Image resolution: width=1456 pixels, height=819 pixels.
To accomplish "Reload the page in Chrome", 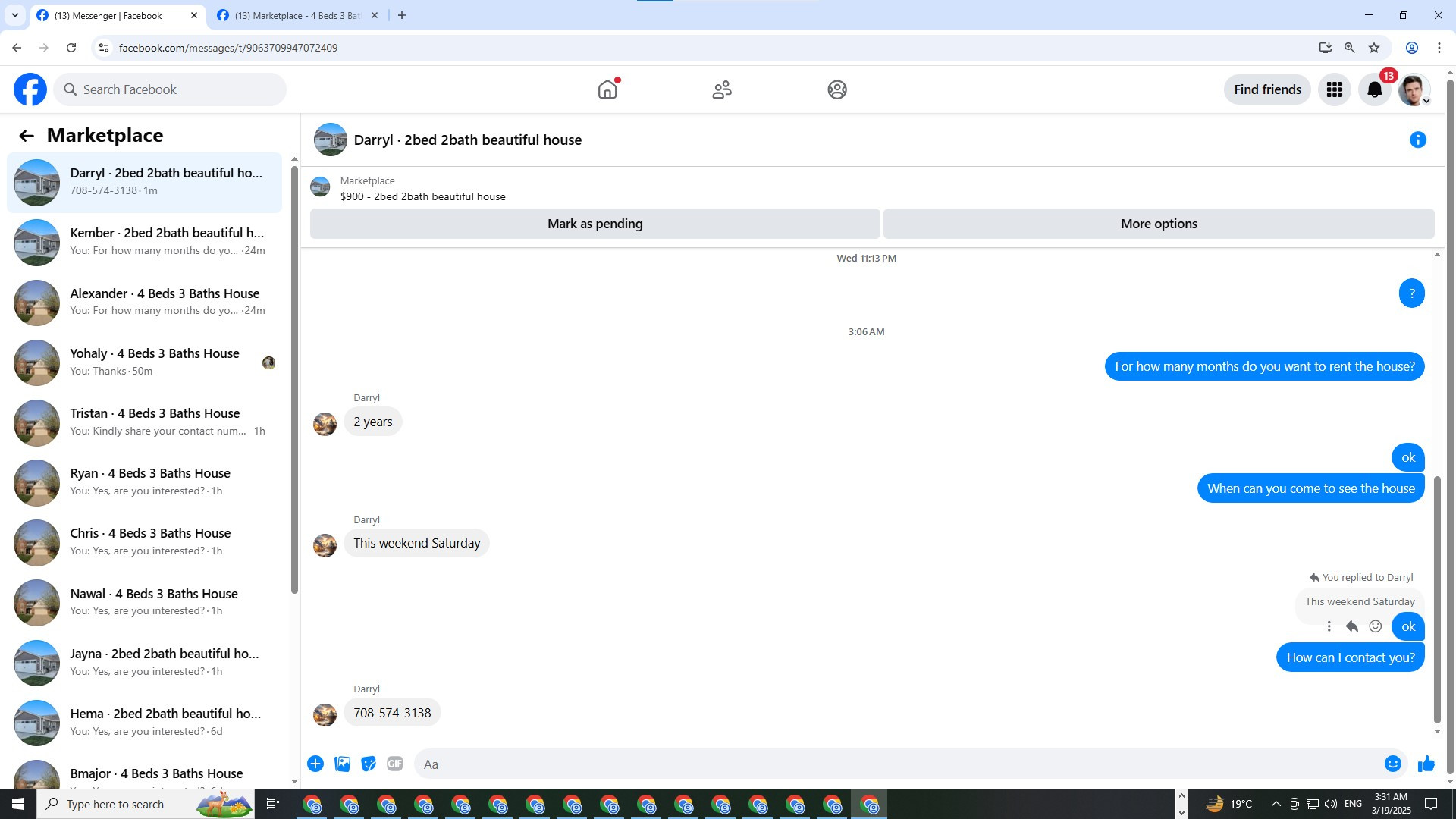I will (71, 48).
